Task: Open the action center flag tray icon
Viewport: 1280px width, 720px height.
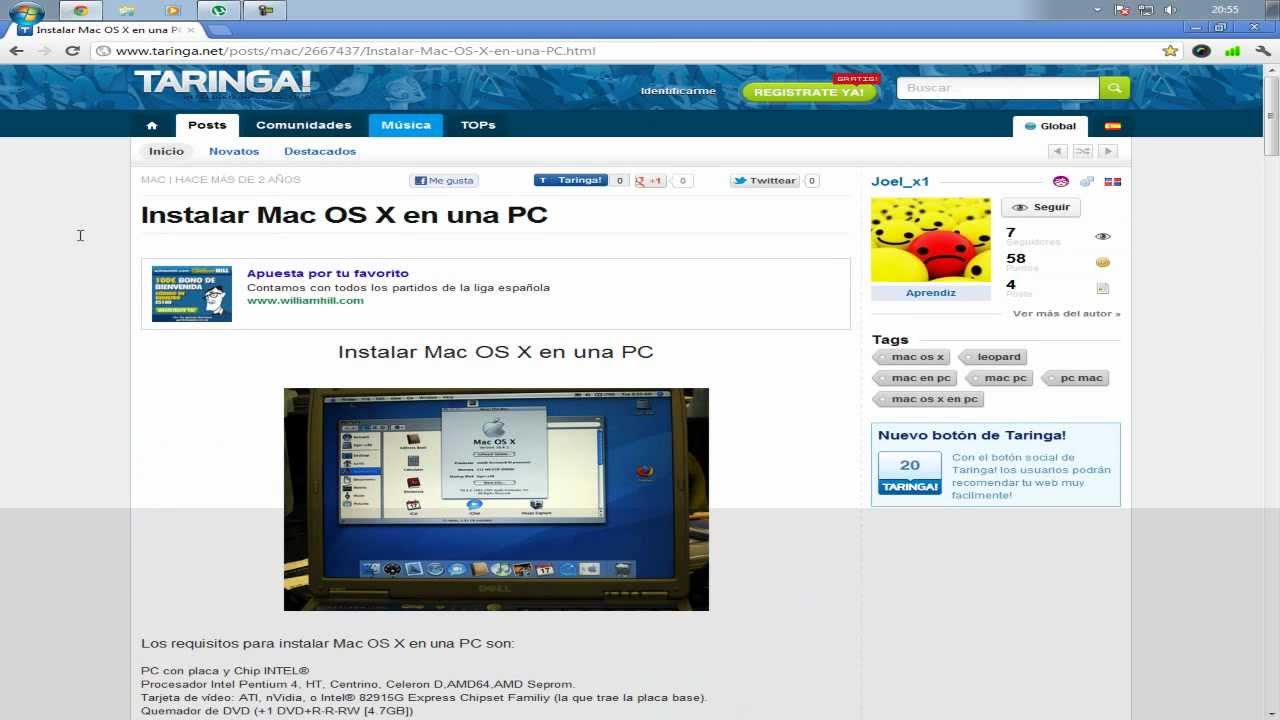Action: coord(1122,10)
